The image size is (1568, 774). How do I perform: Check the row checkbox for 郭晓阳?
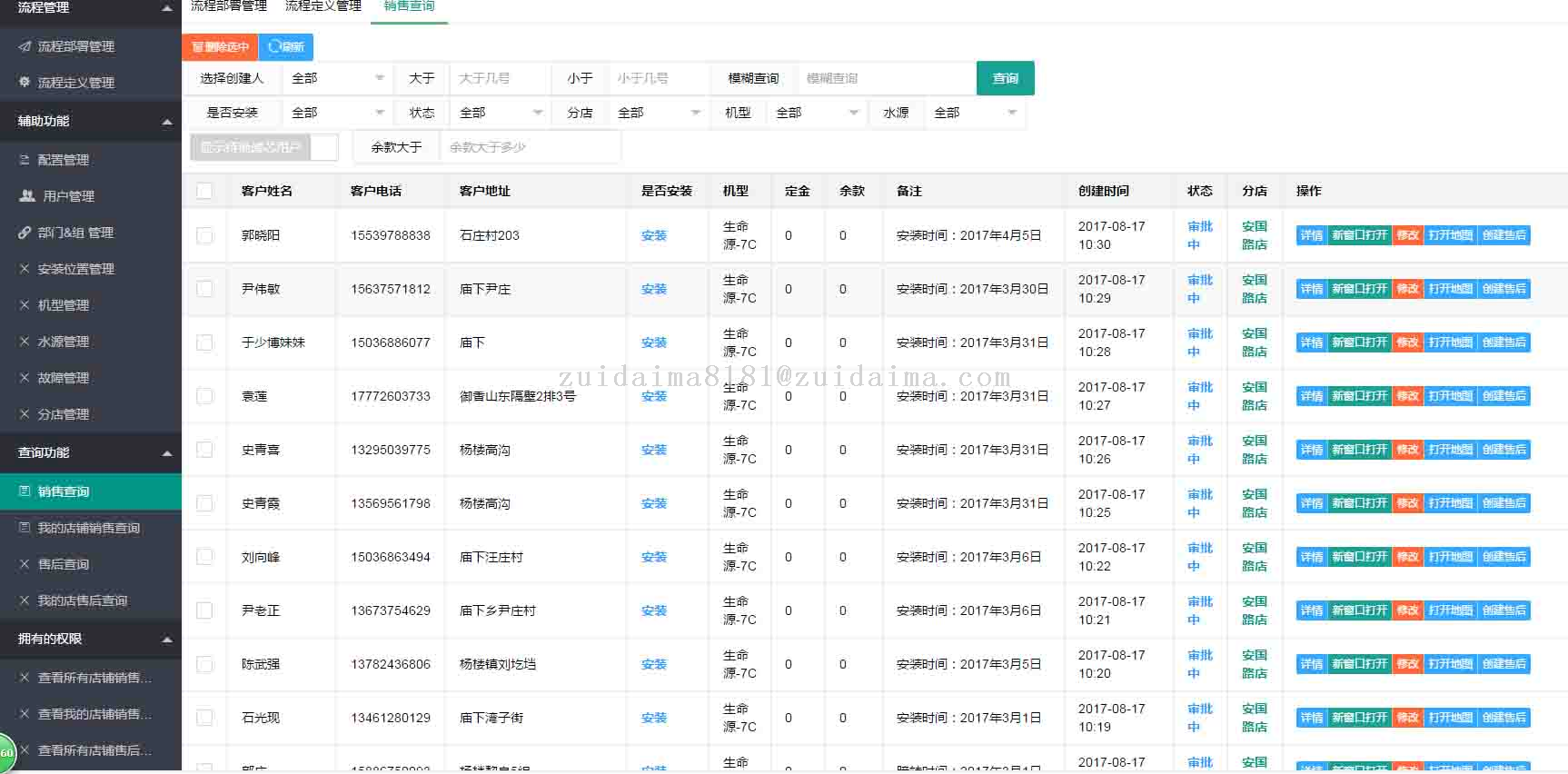(x=204, y=235)
